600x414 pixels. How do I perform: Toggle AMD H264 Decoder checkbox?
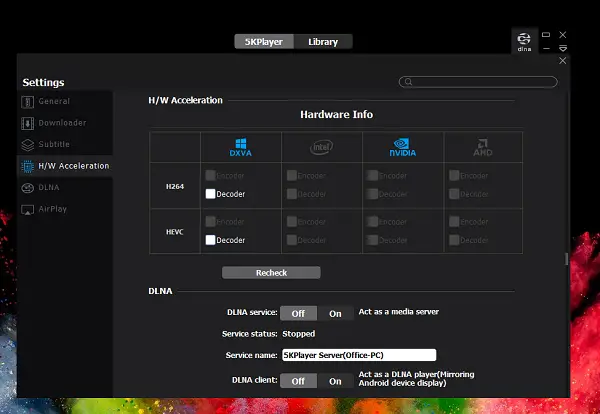(454, 194)
